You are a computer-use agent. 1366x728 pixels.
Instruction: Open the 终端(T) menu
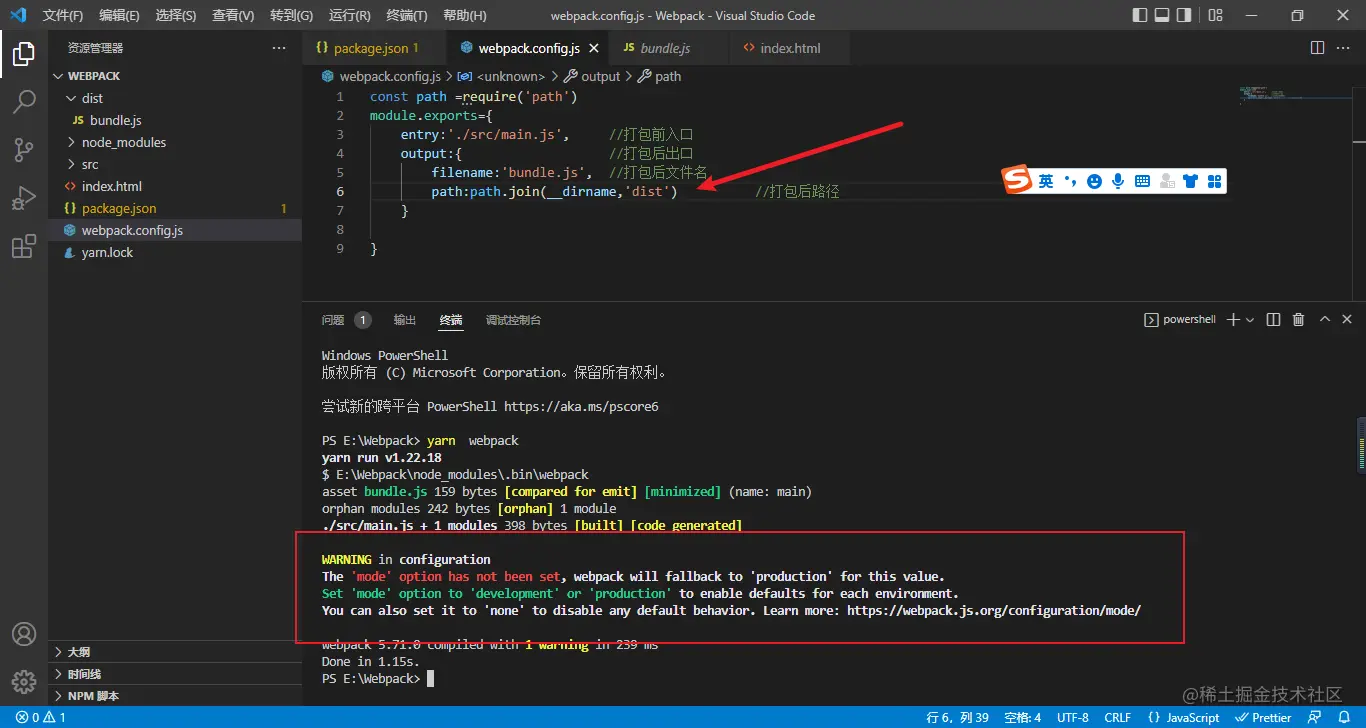click(407, 16)
